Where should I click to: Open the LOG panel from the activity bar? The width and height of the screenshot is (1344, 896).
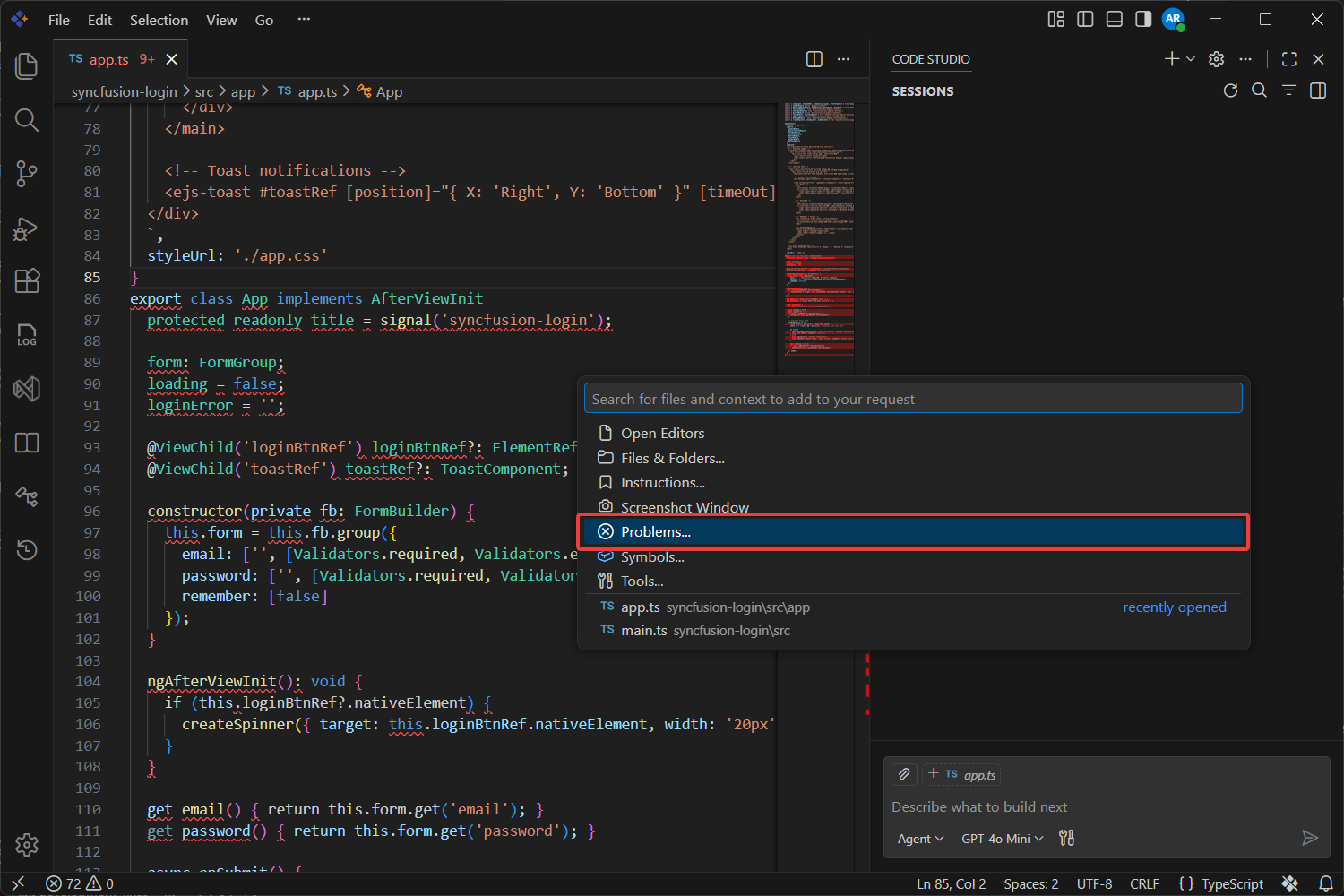click(x=26, y=335)
